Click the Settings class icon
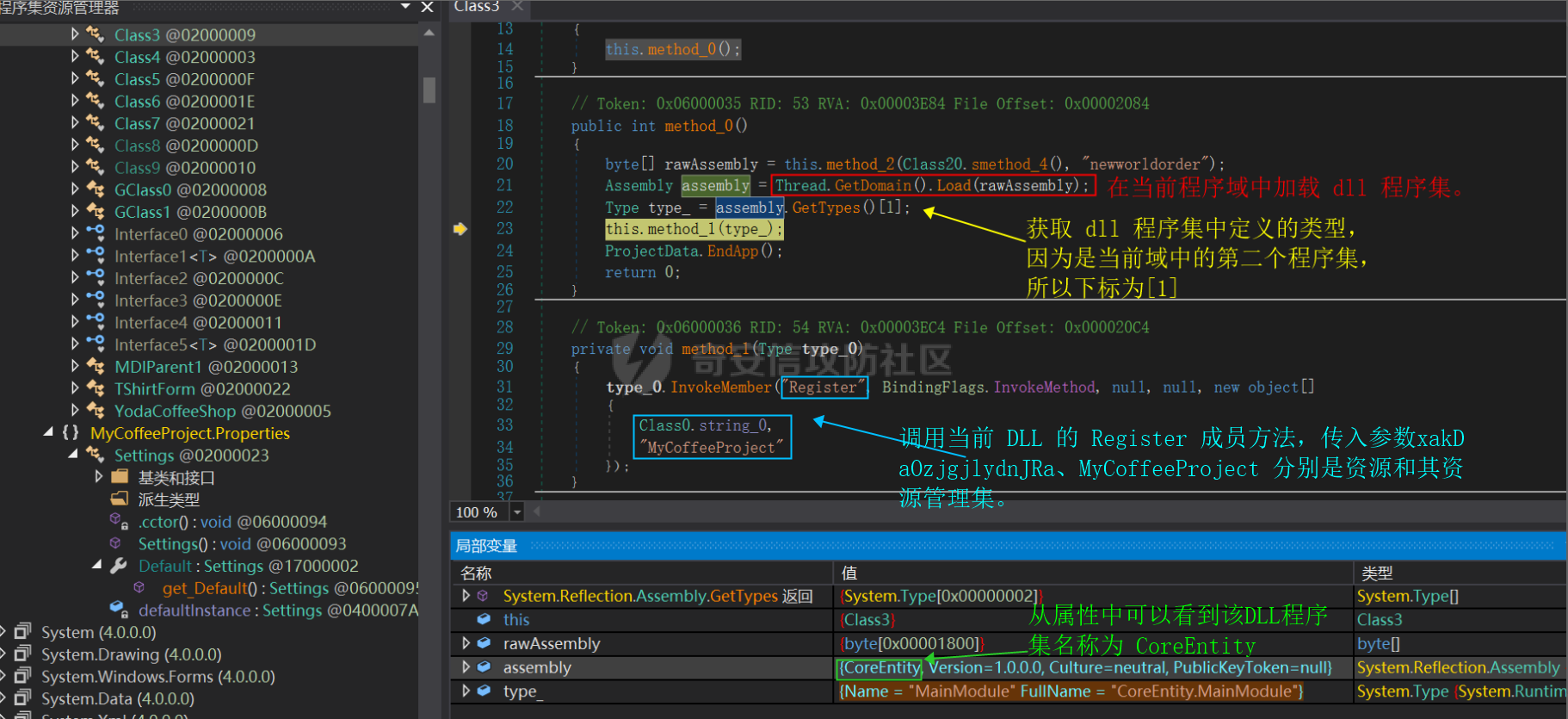 [x=96, y=455]
